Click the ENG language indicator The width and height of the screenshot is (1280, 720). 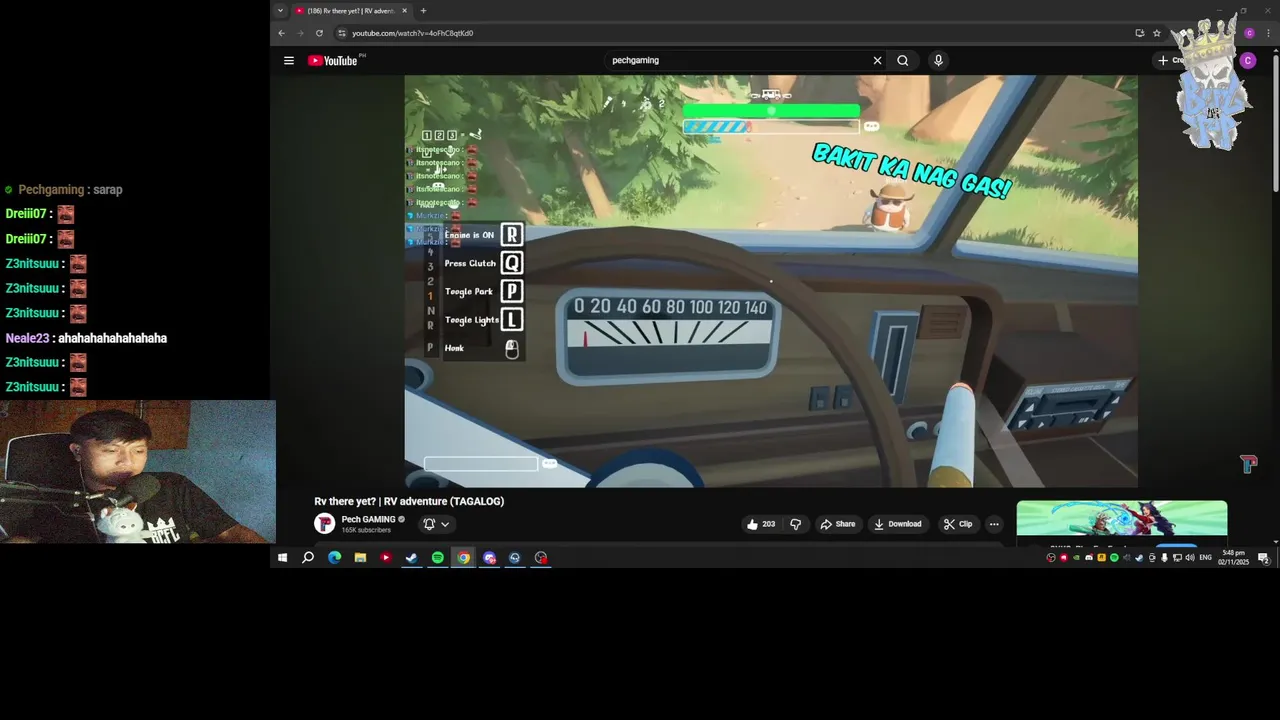pyautogui.click(x=1205, y=558)
